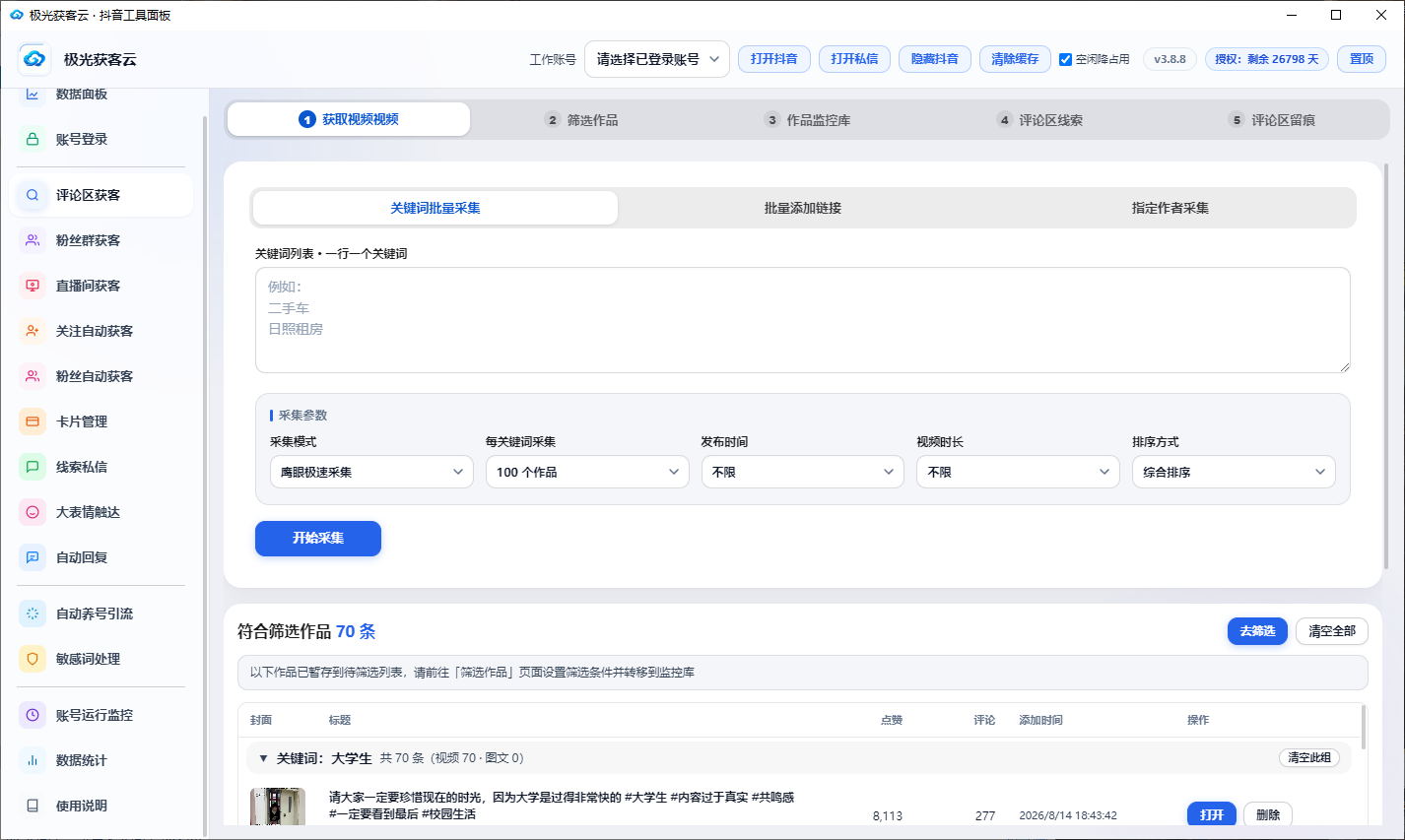Click the 置顶 button

pos(1362,59)
